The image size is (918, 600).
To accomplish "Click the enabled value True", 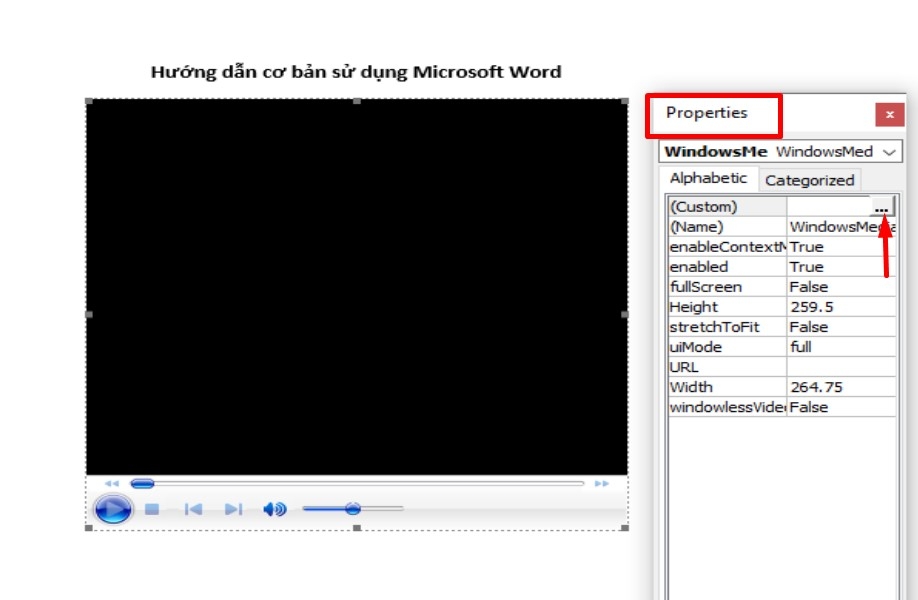I will click(806, 266).
